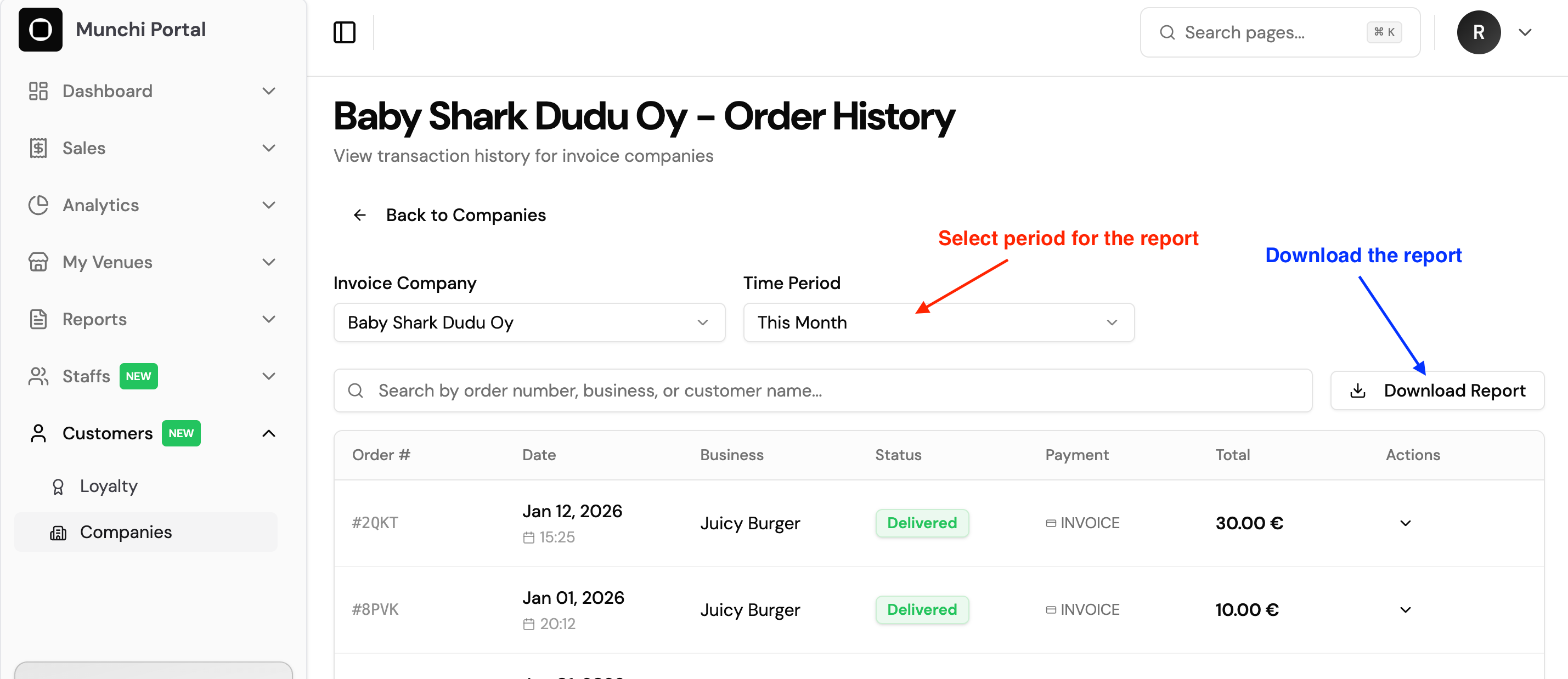Open Loyalty under Customers
This screenshot has height=679, width=1568.
pyautogui.click(x=108, y=486)
